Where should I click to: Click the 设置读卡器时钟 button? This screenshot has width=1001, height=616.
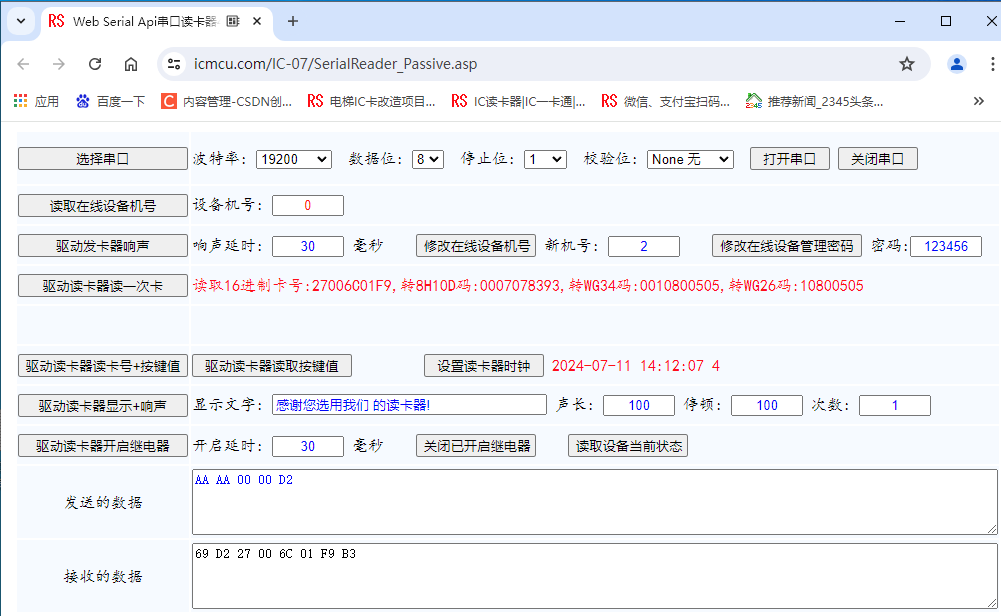coord(484,366)
